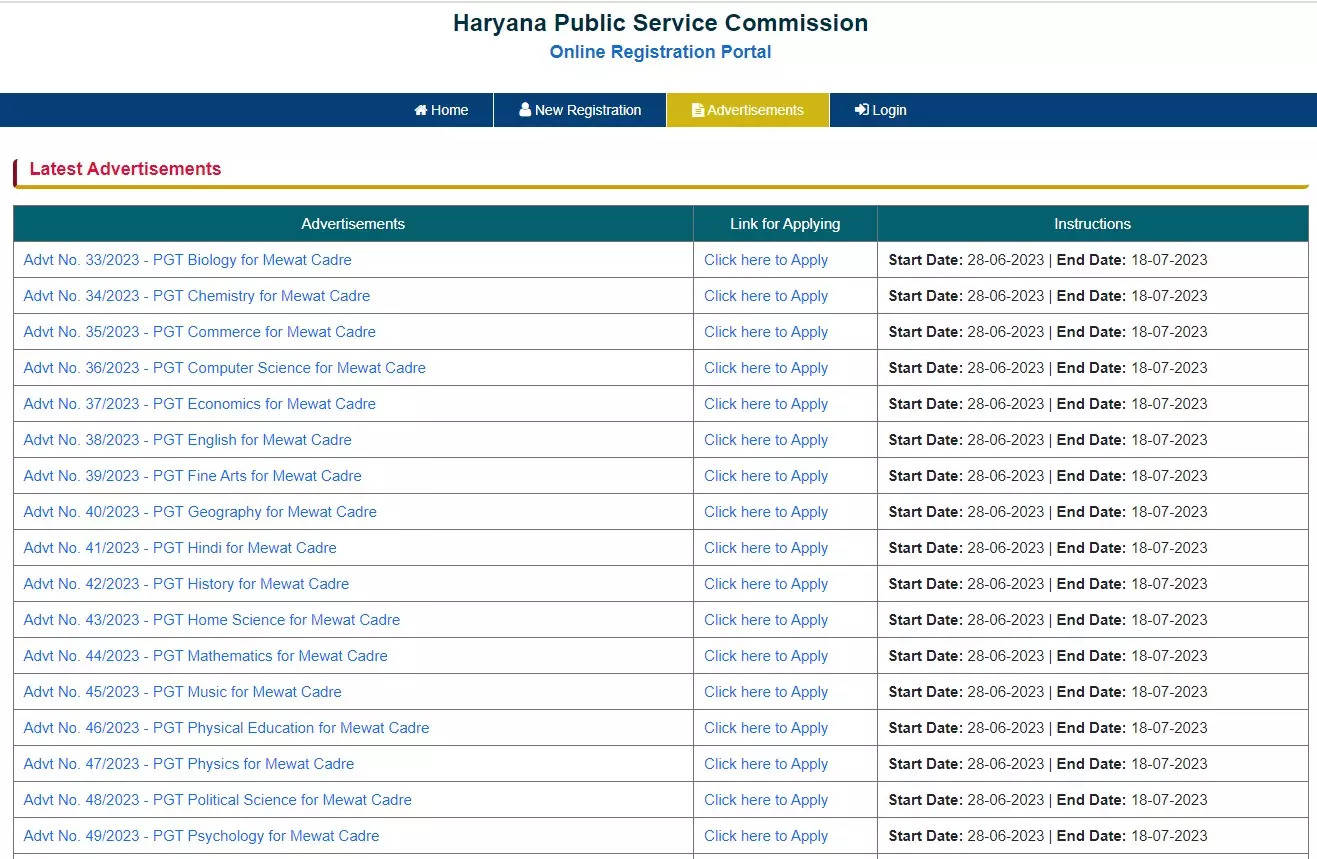This screenshot has height=859, width=1317.
Task: Click here to Apply for PGT Physics
Action: point(766,764)
